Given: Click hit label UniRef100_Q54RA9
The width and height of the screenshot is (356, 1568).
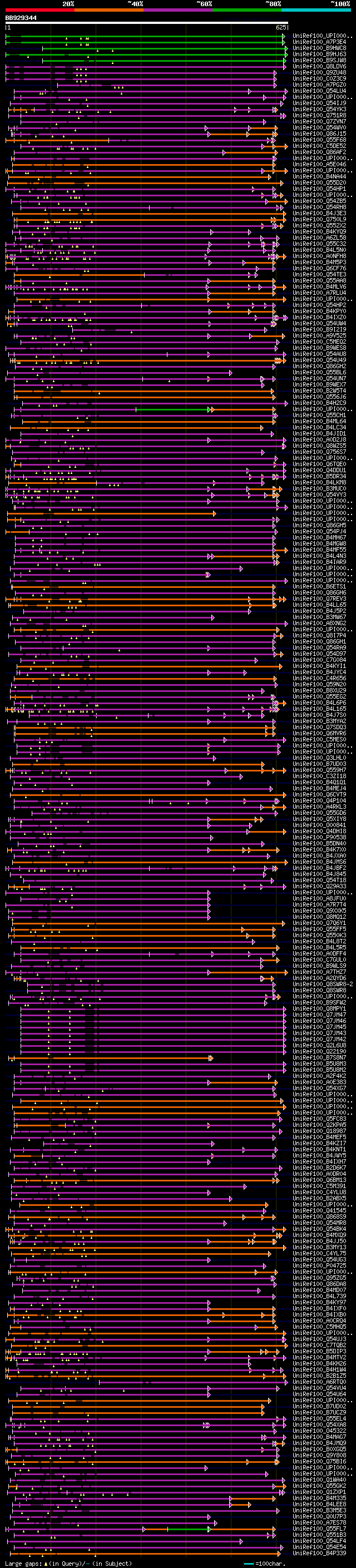Looking at the screenshot, I should 319,647.
